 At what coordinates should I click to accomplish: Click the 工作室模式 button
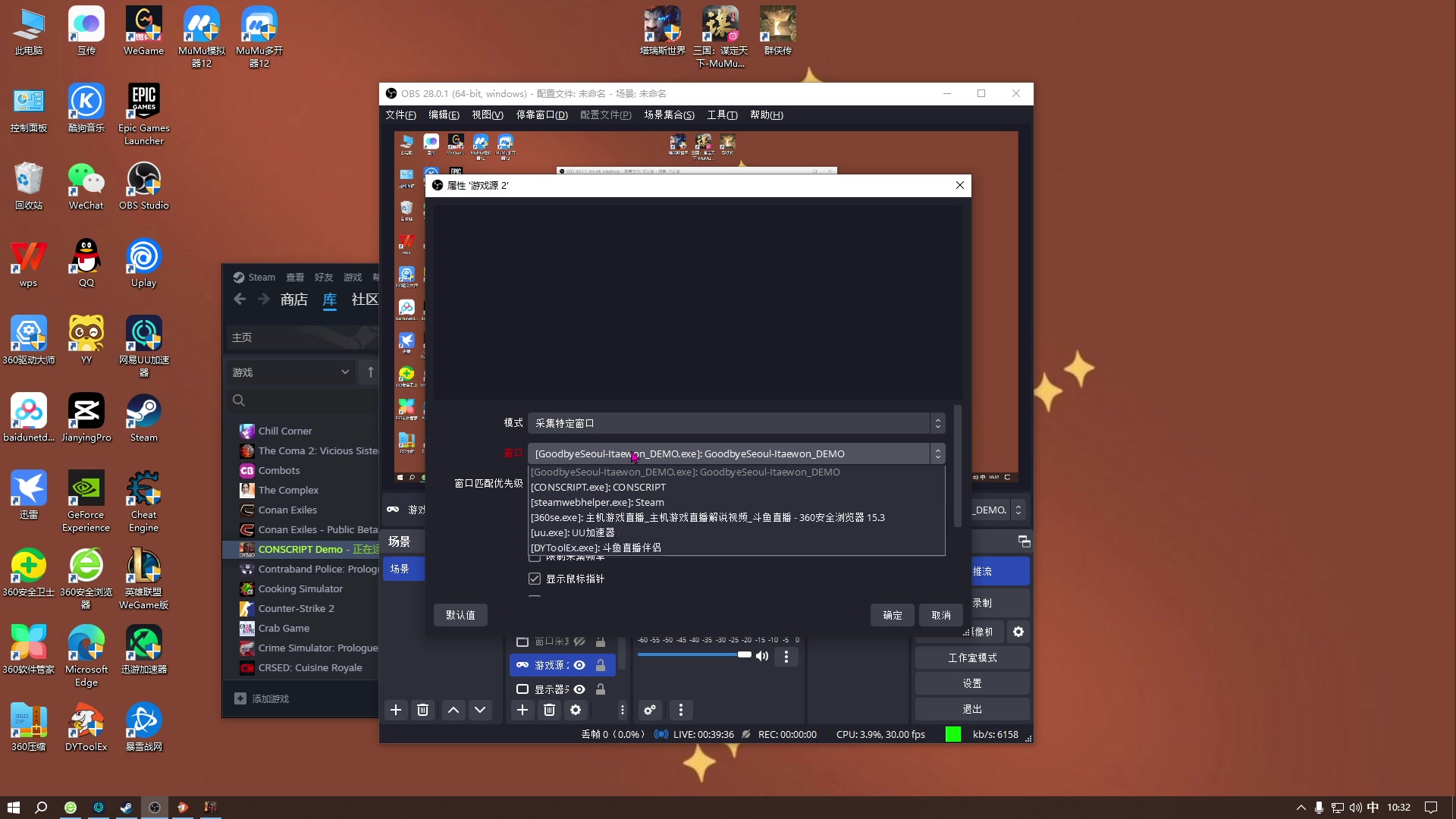coord(972,657)
